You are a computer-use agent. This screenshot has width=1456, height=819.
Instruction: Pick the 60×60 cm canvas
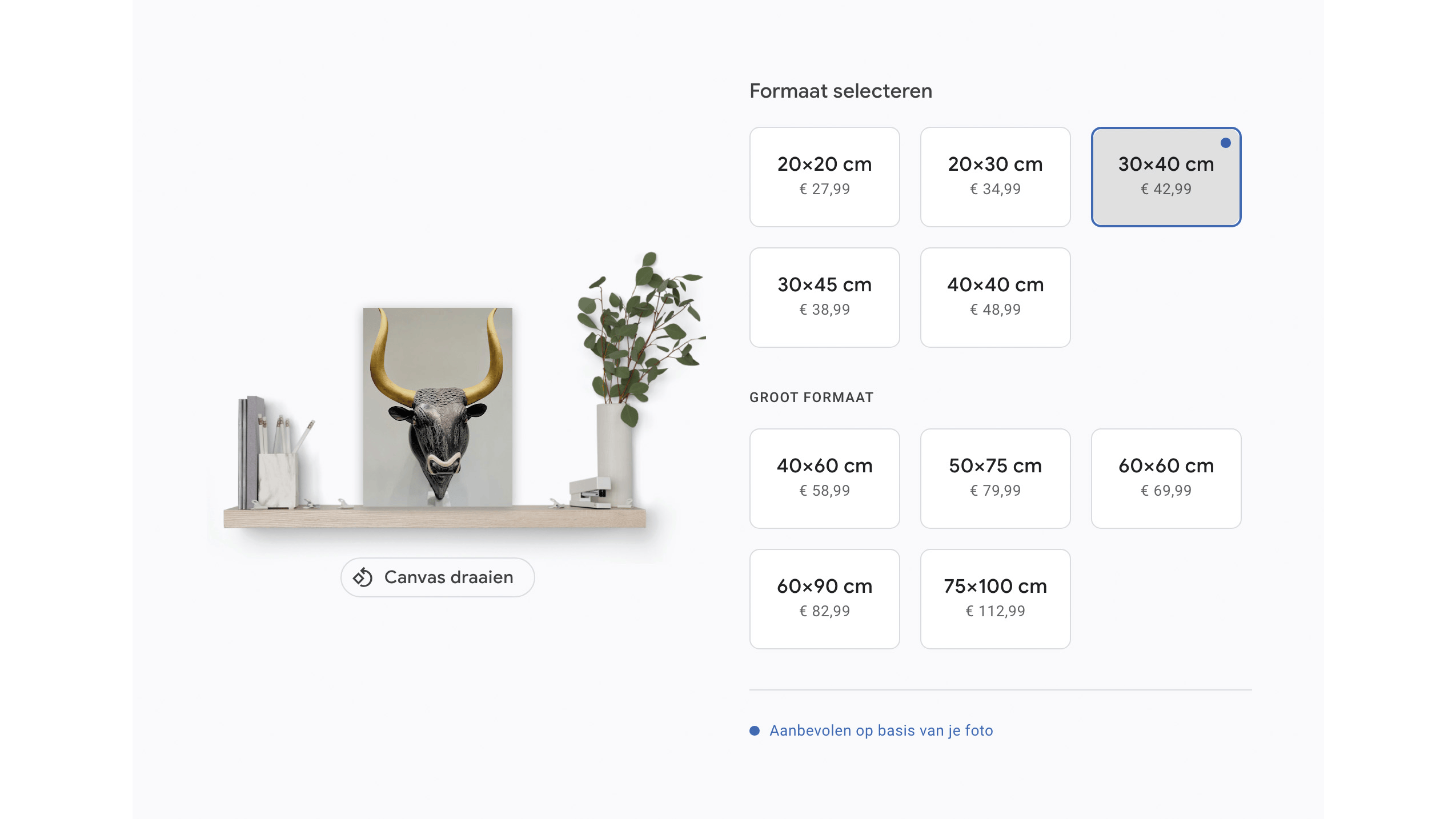click(1165, 478)
